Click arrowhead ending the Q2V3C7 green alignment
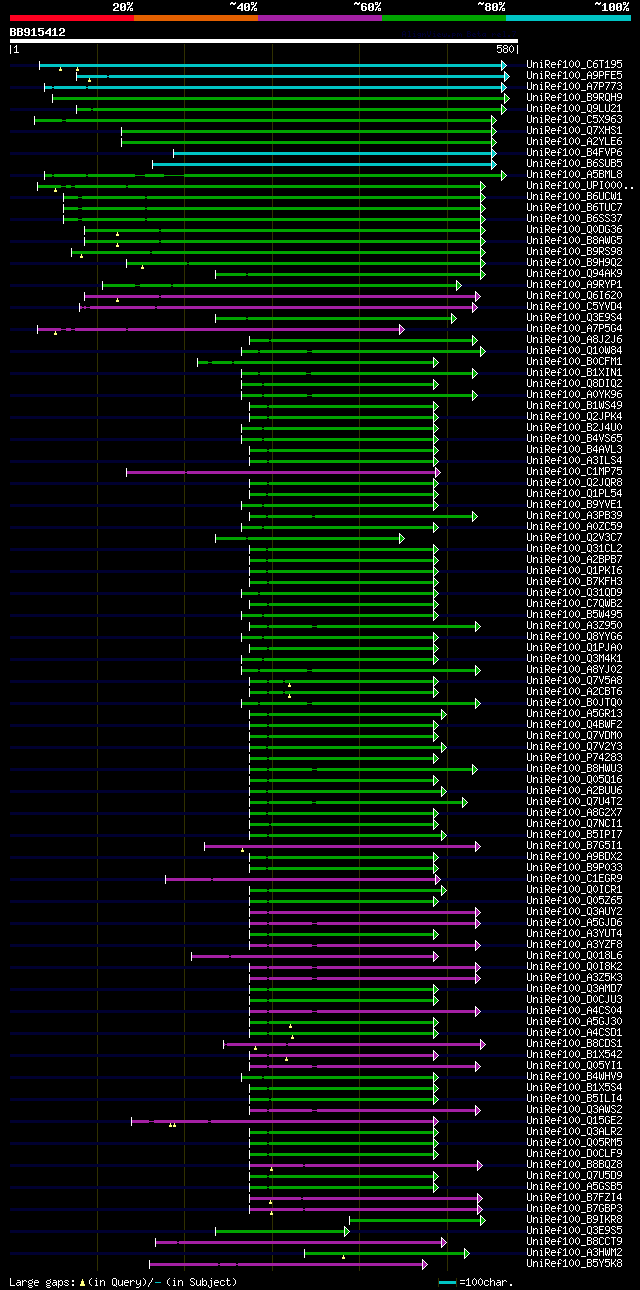 401,537
